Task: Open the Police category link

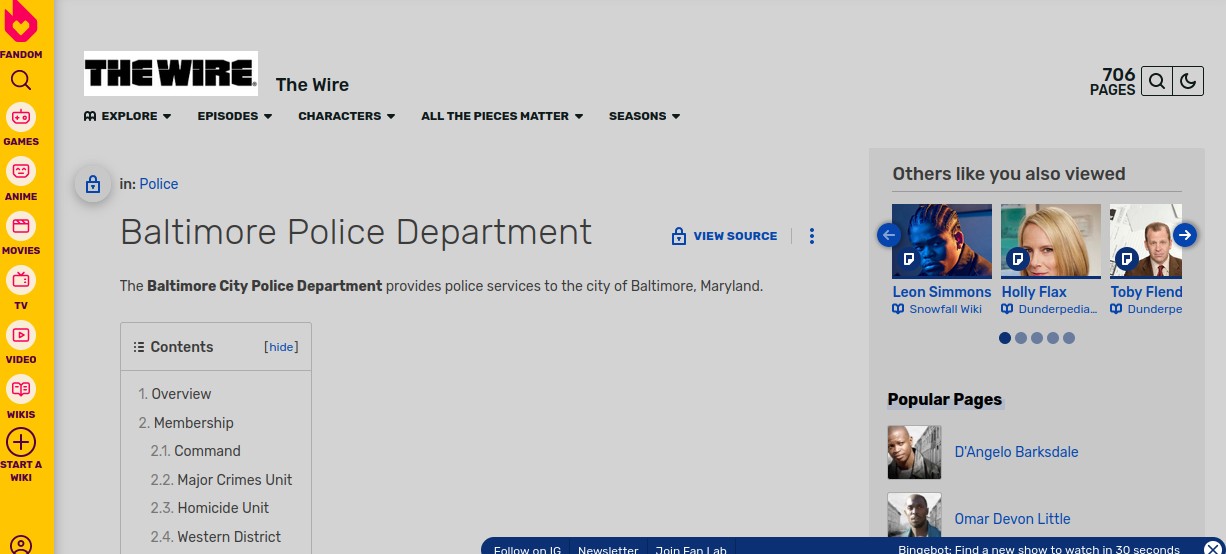Action: (x=159, y=184)
